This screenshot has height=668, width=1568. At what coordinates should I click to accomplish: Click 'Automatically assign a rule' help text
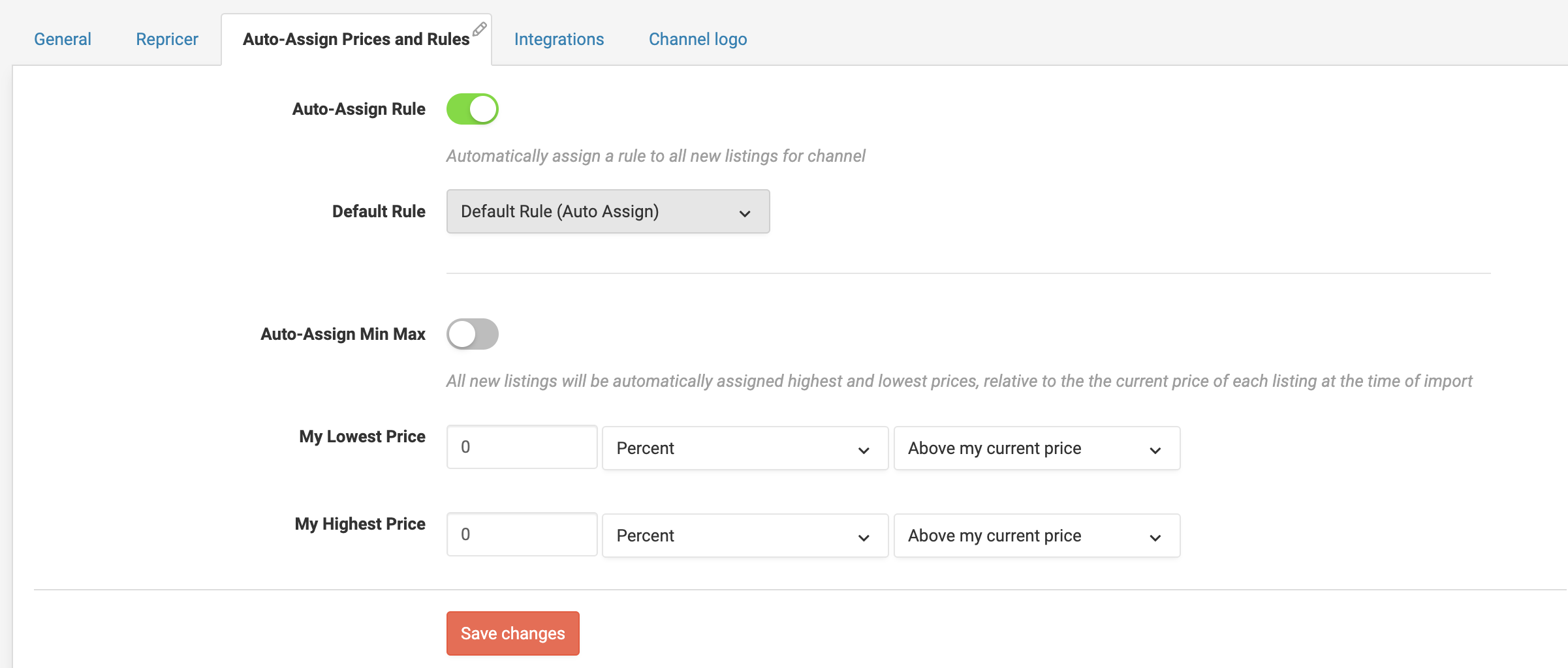(x=656, y=156)
